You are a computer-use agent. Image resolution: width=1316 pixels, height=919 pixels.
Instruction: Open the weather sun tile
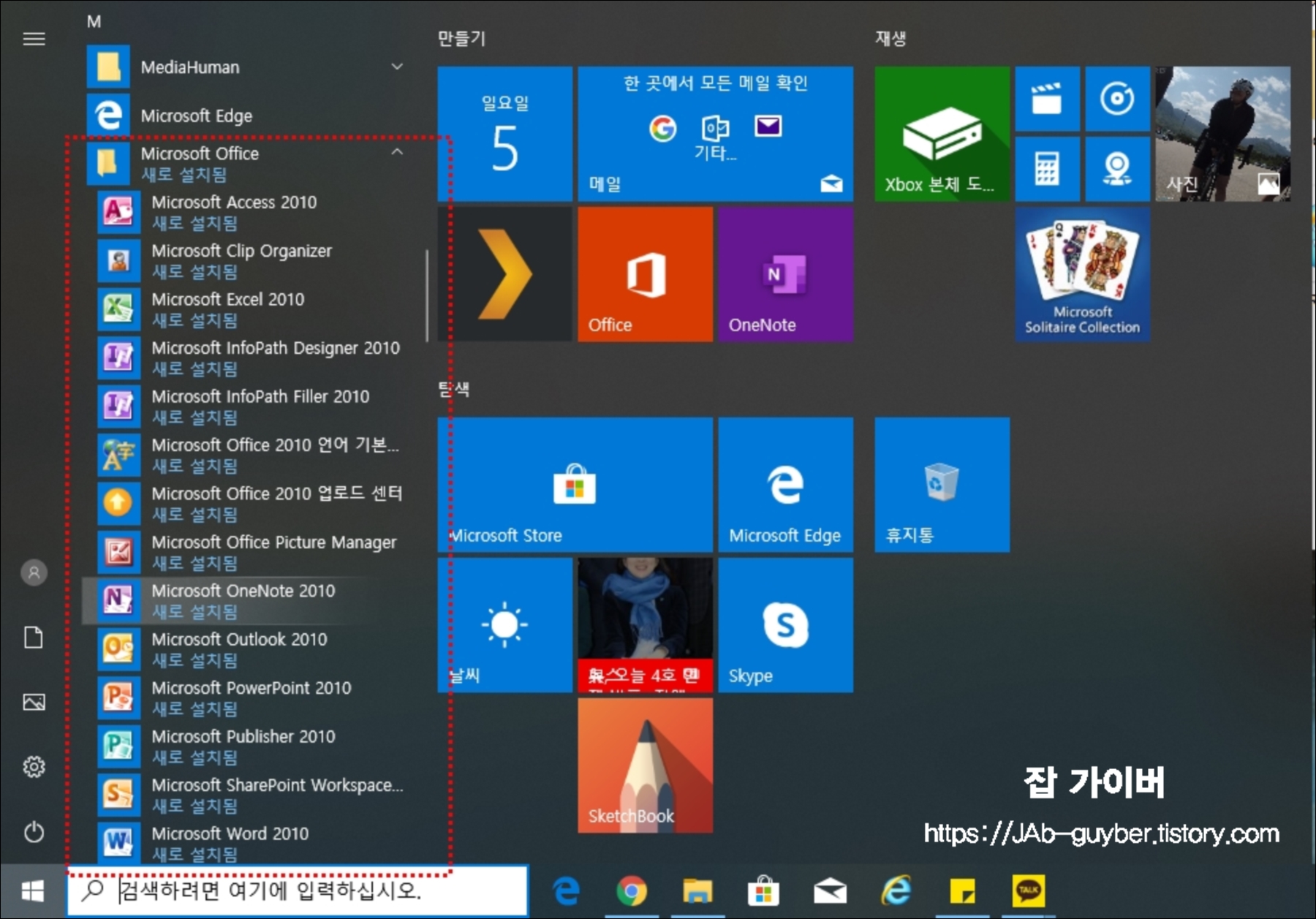[504, 625]
